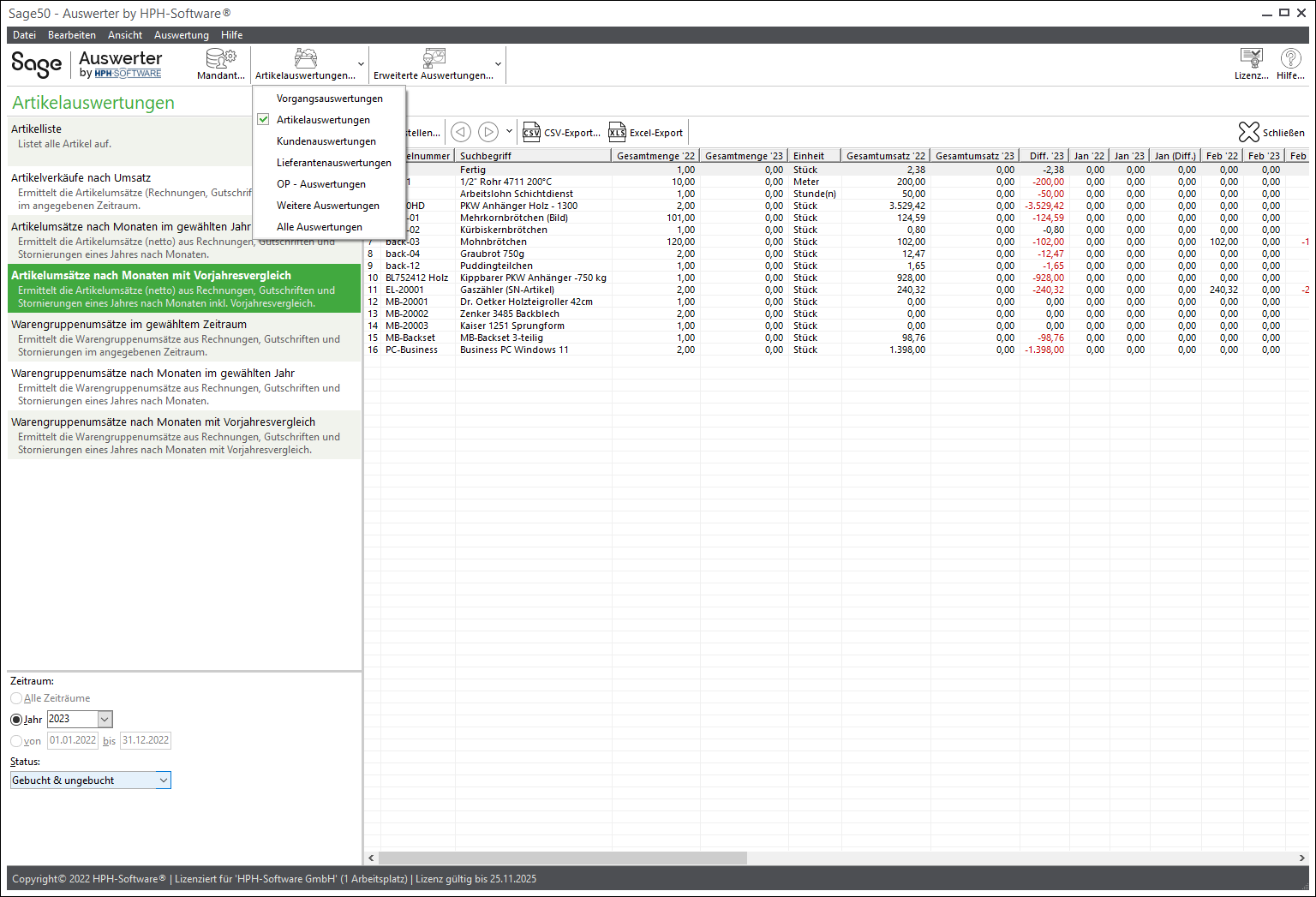Select Warengruppenumsätze im gewähltem Zeitraum report

[184, 337]
